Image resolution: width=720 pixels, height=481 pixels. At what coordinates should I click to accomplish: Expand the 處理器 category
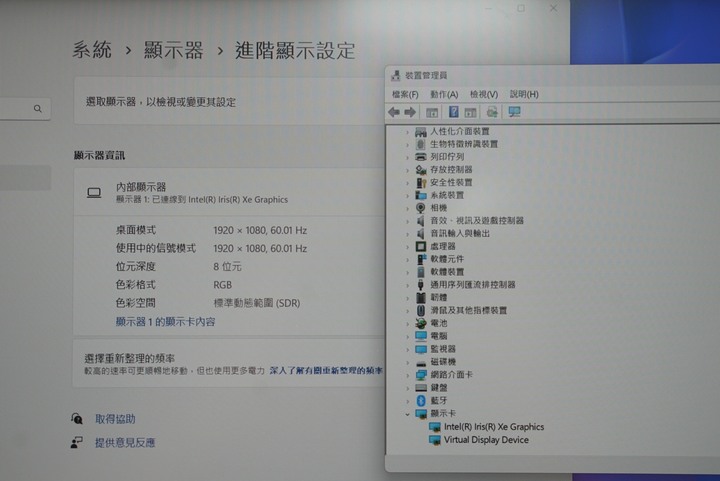(x=407, y=247)
